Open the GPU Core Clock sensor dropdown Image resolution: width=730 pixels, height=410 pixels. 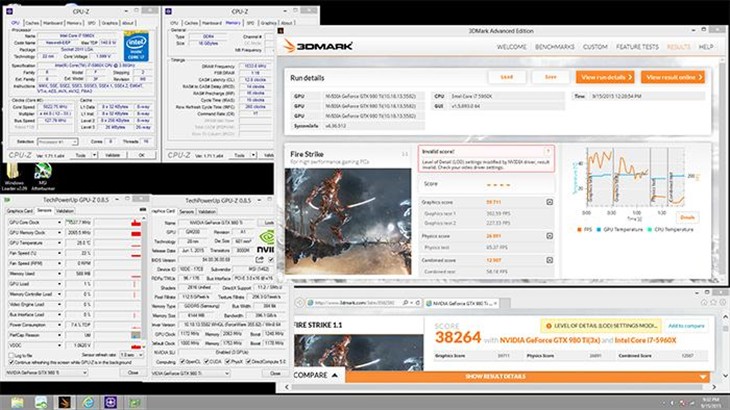(x=59, y=222)
